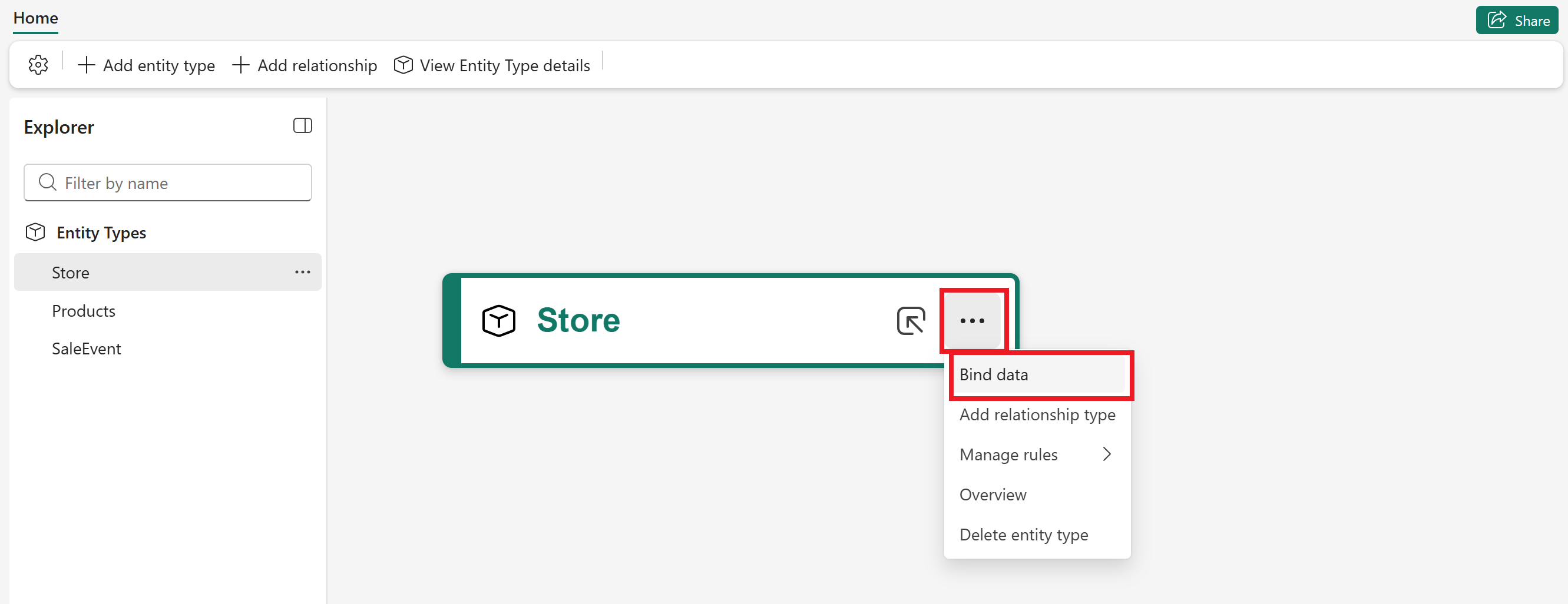Open the Store card expand arrow icon
The width and height of the screenshot is (1568, 604).
(x=911, y=321)
